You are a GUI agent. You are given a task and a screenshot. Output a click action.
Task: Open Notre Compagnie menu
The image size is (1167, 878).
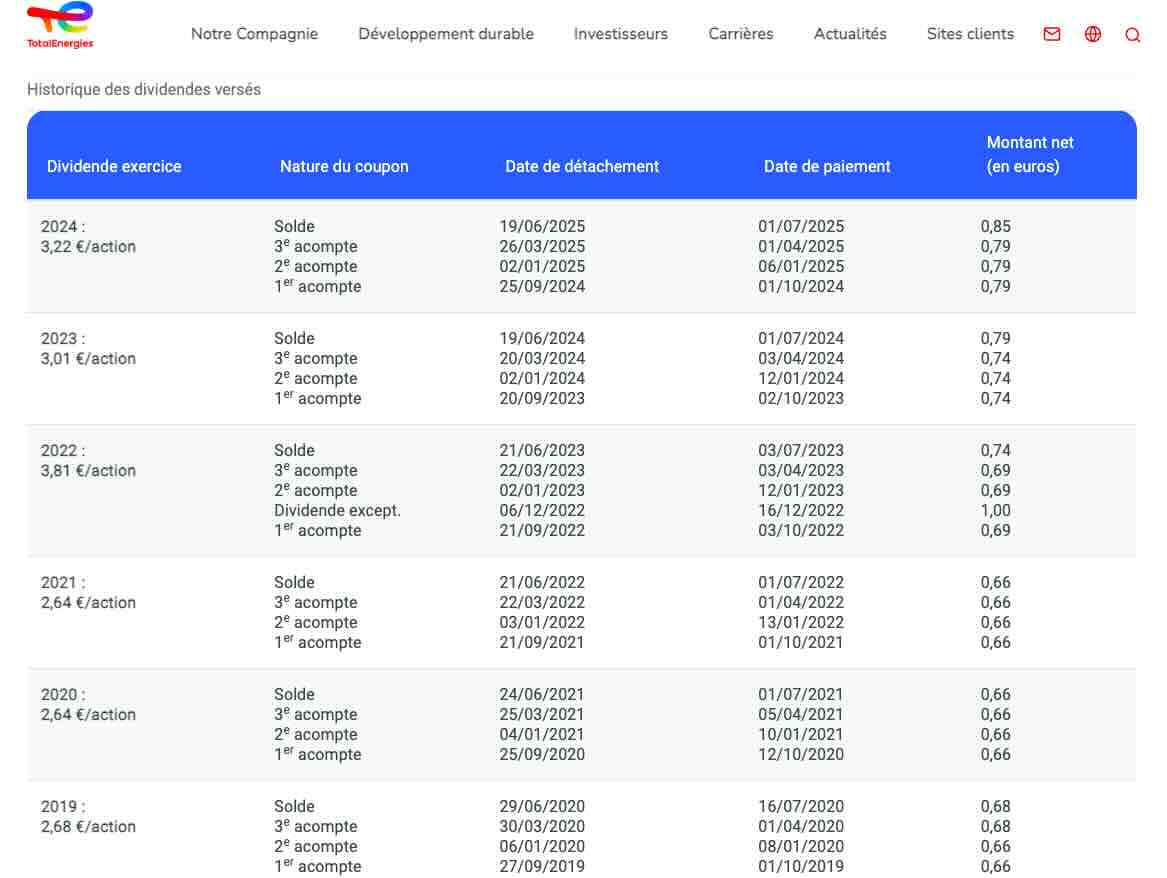tap(255, 34)
